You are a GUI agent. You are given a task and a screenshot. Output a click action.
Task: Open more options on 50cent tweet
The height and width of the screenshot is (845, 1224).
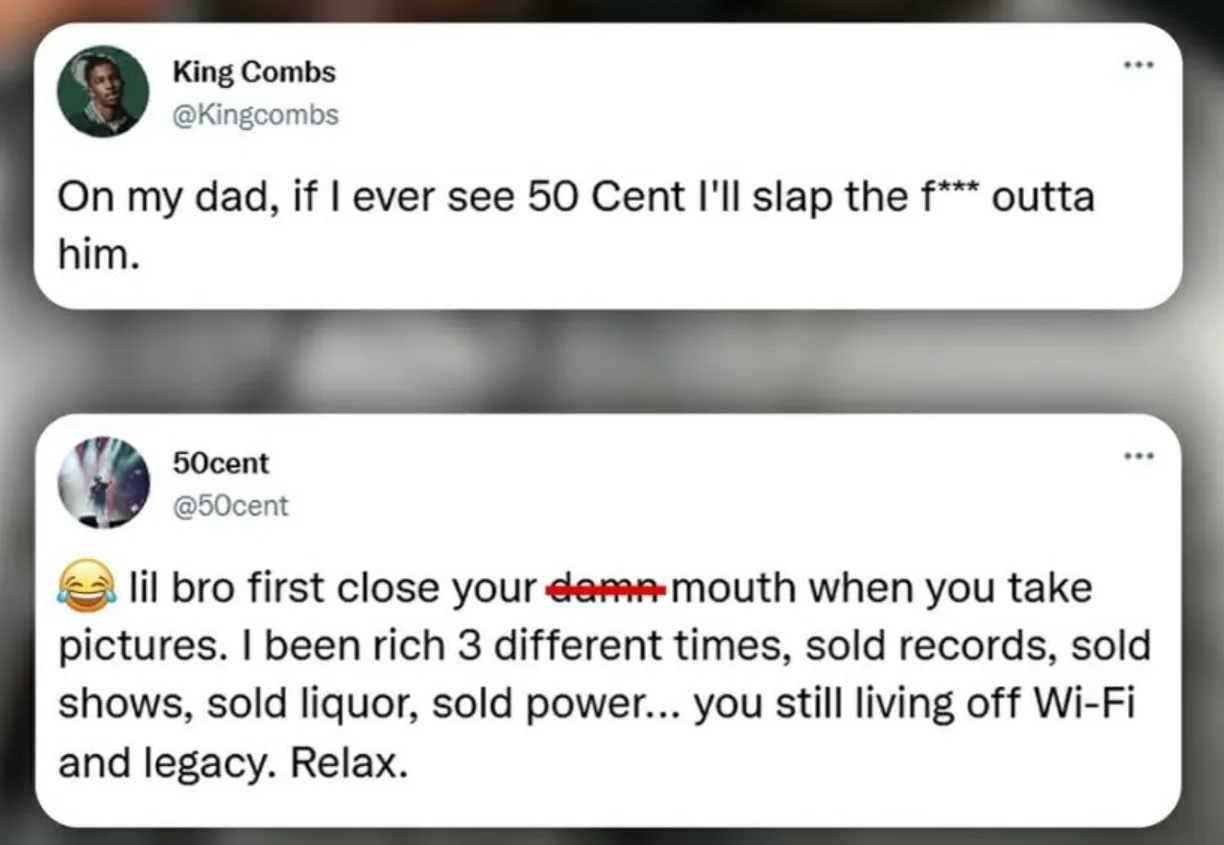1138,458
